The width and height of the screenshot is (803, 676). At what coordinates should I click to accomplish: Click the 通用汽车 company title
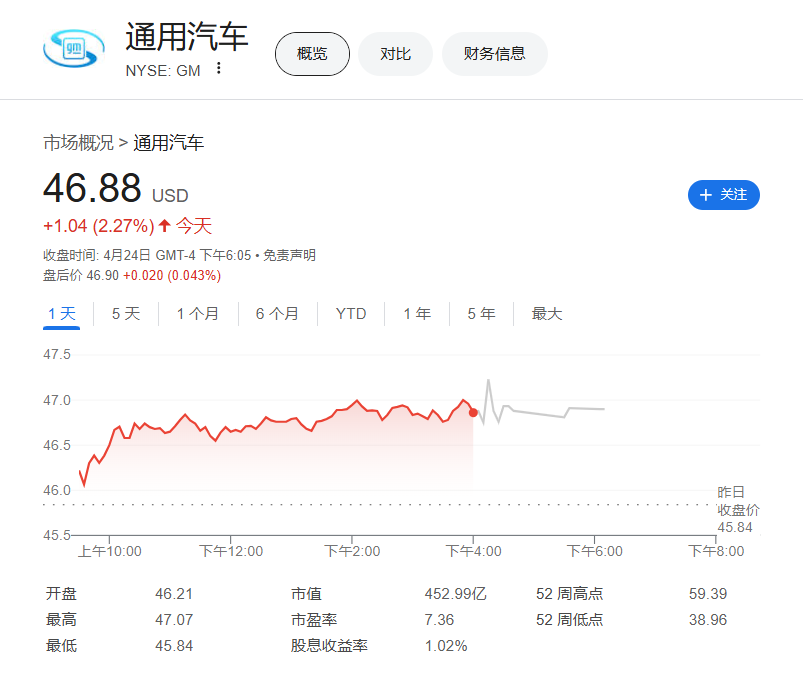click(x=187, y=37)
